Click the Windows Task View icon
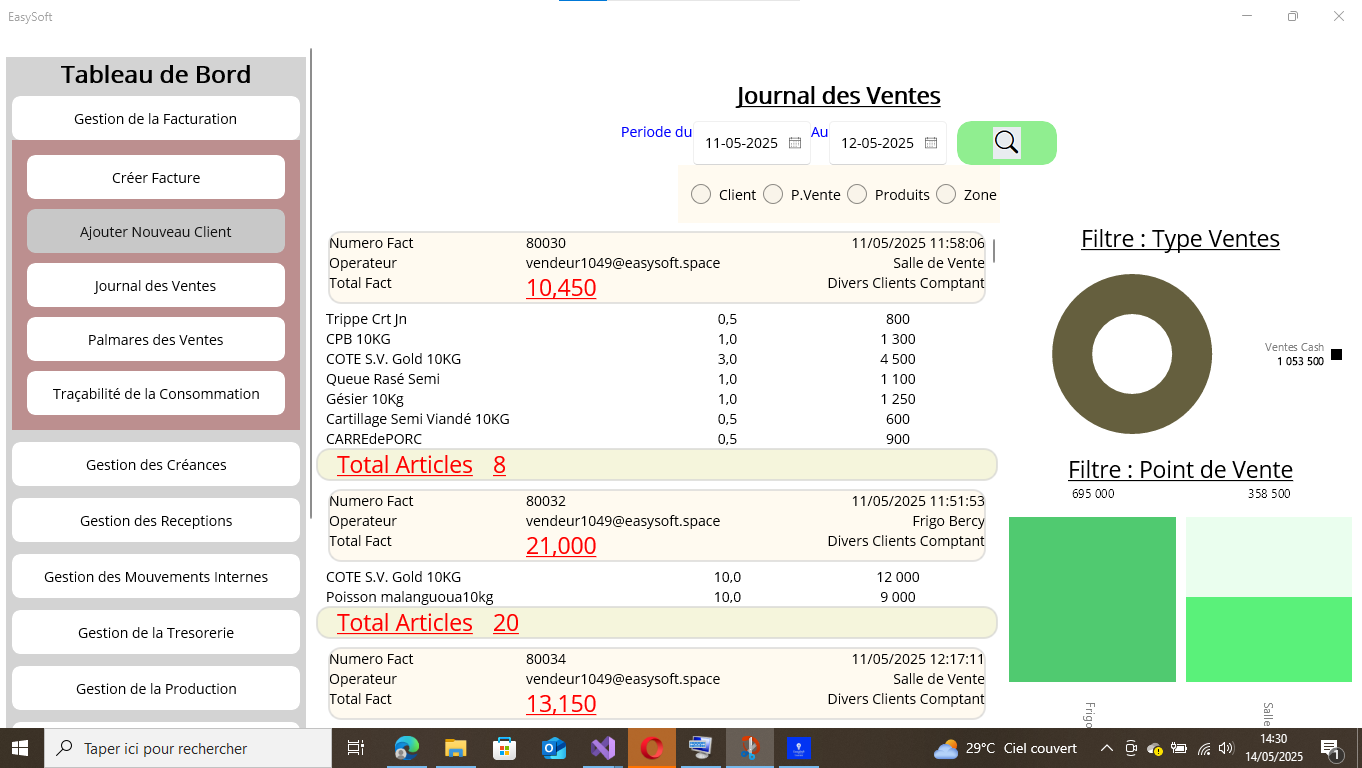1362x768 pixels. tap(355, 748)
